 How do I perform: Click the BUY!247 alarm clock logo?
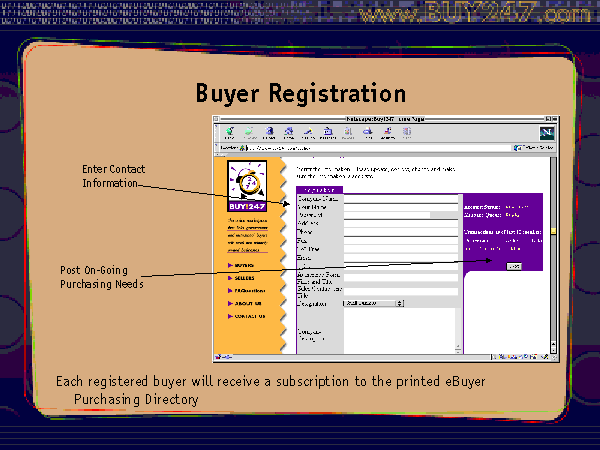pos(247,186)
